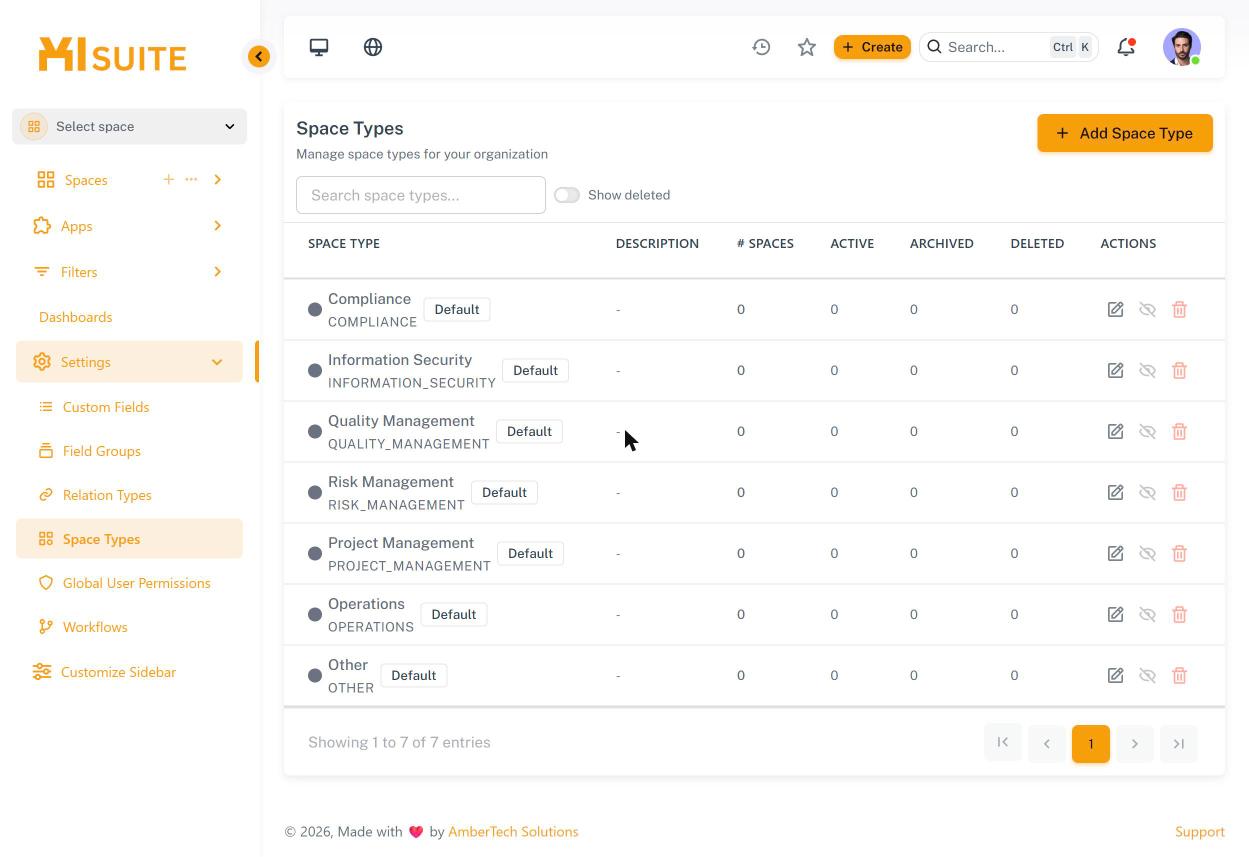
Task: Expand the Apps section chevron
Action: (217, 226)
